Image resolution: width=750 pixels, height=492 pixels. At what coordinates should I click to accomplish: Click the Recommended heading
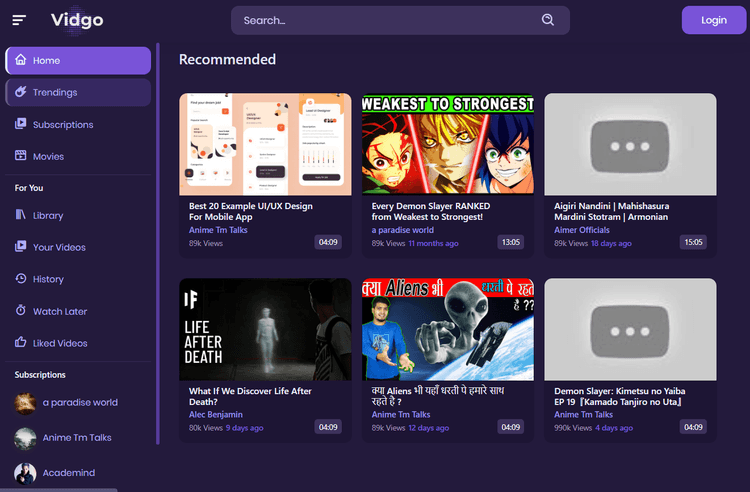[227, 59]
